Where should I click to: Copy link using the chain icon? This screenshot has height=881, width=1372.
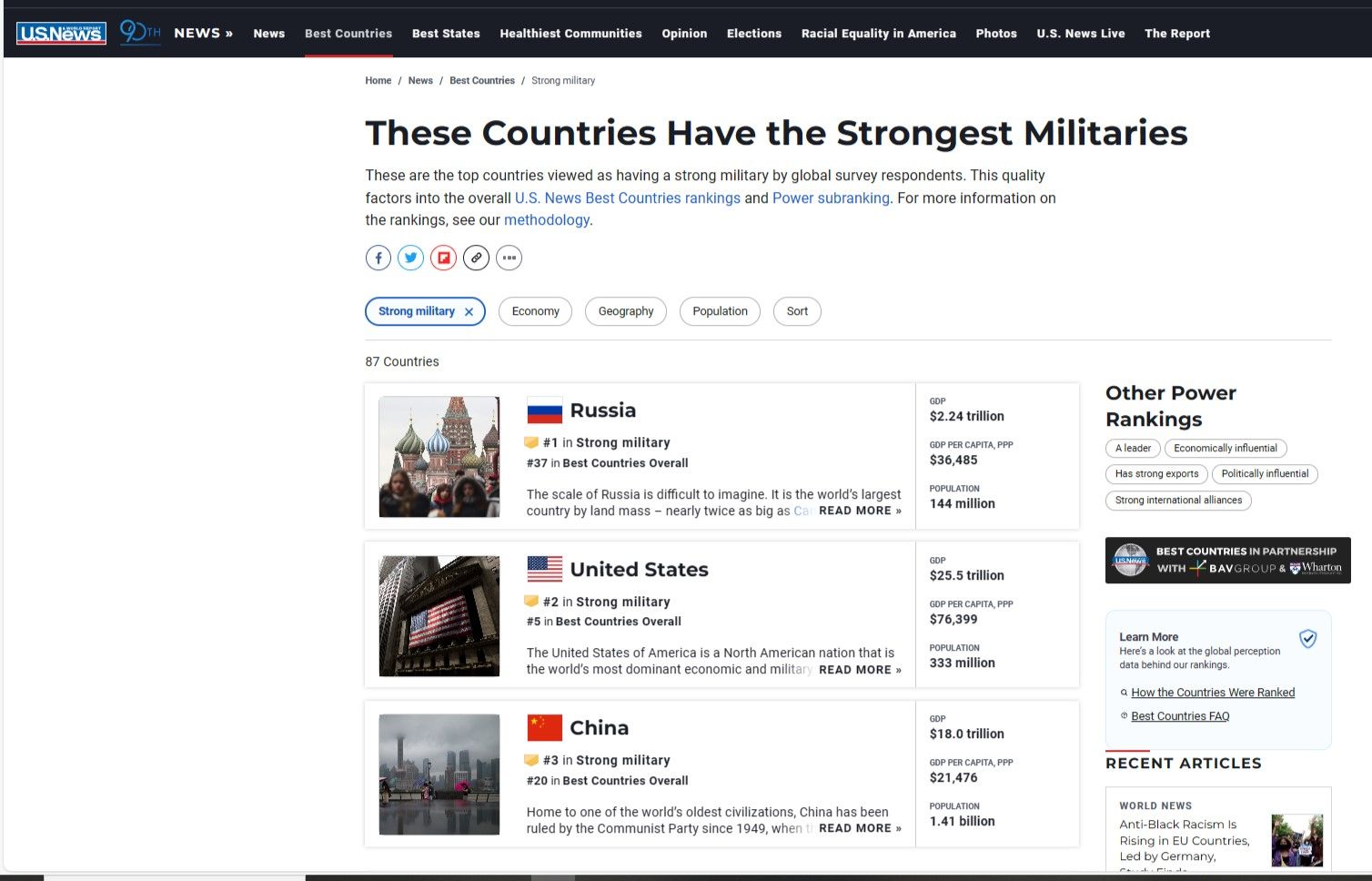[477, 258]
